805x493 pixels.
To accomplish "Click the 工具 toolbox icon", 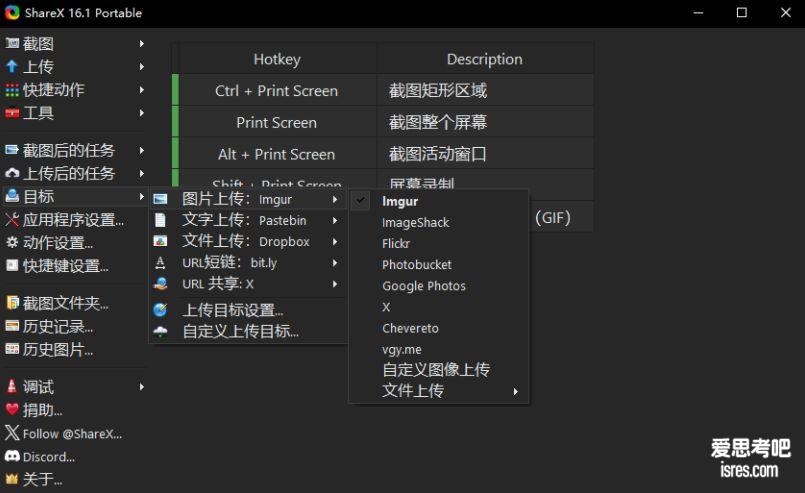I will tap(12, 112).
